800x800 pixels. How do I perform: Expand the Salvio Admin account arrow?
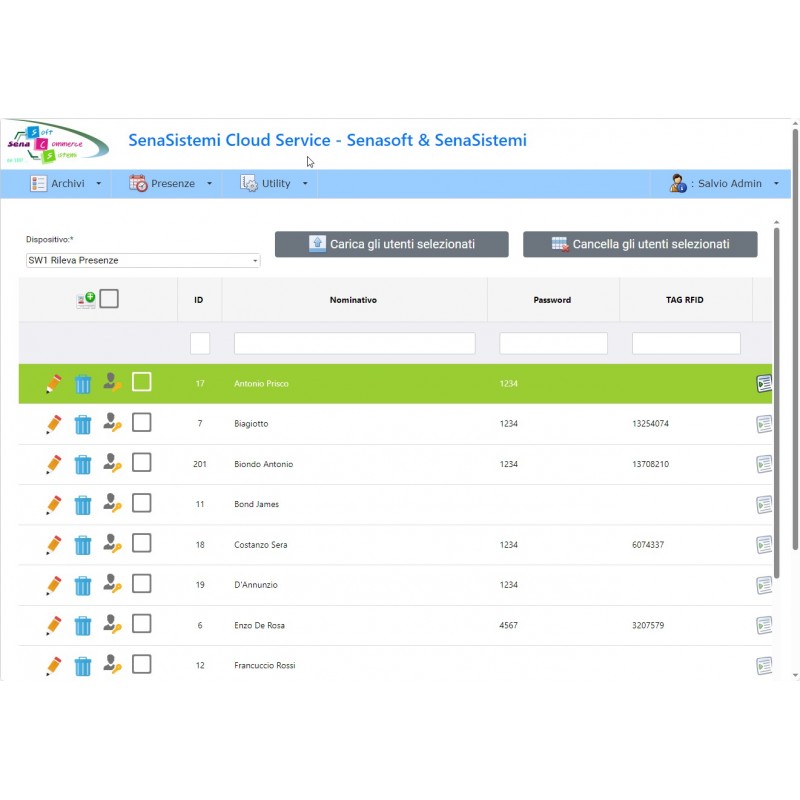776,184
